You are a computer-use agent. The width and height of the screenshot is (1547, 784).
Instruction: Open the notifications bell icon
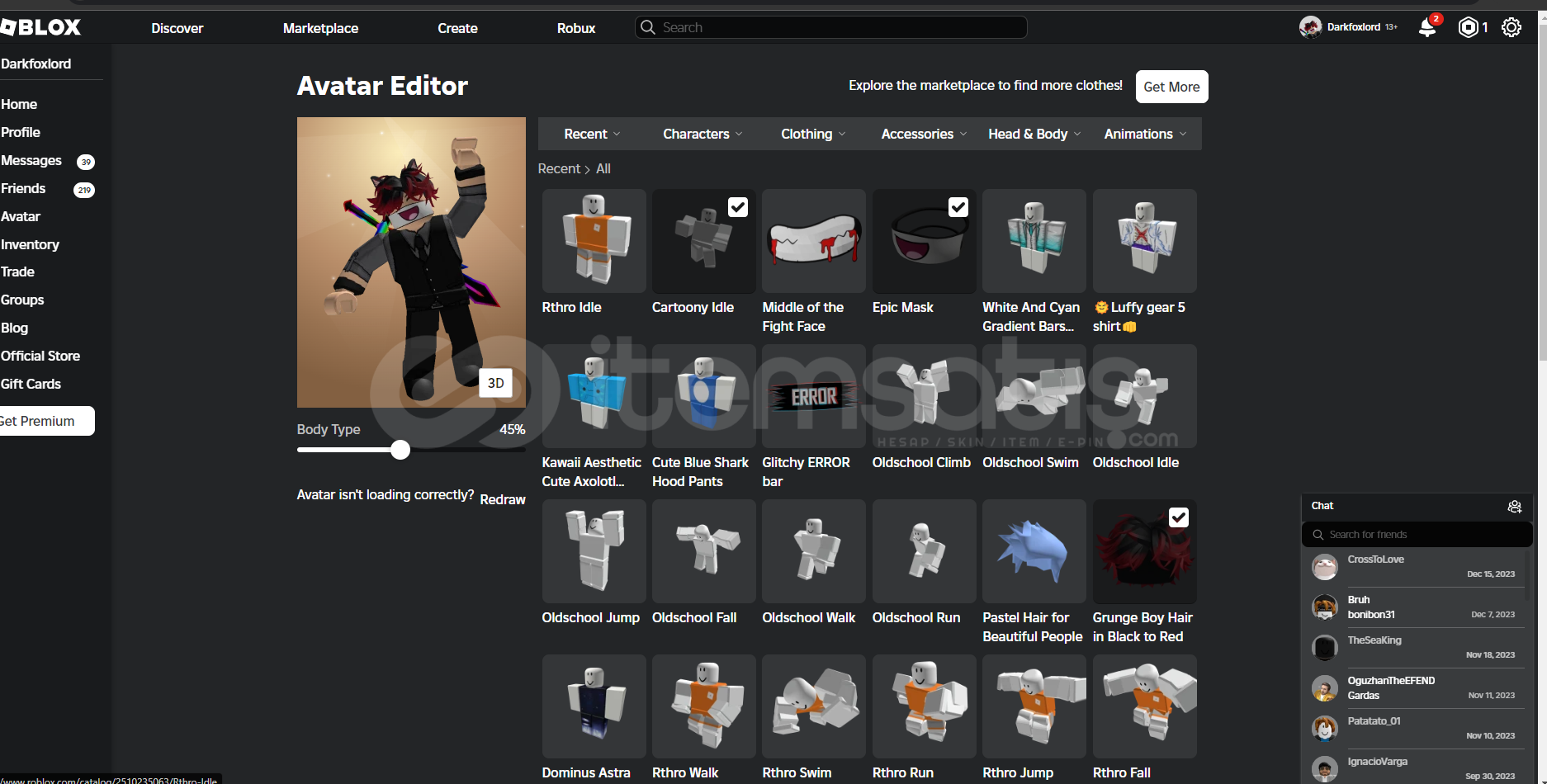pos(1426,28)
